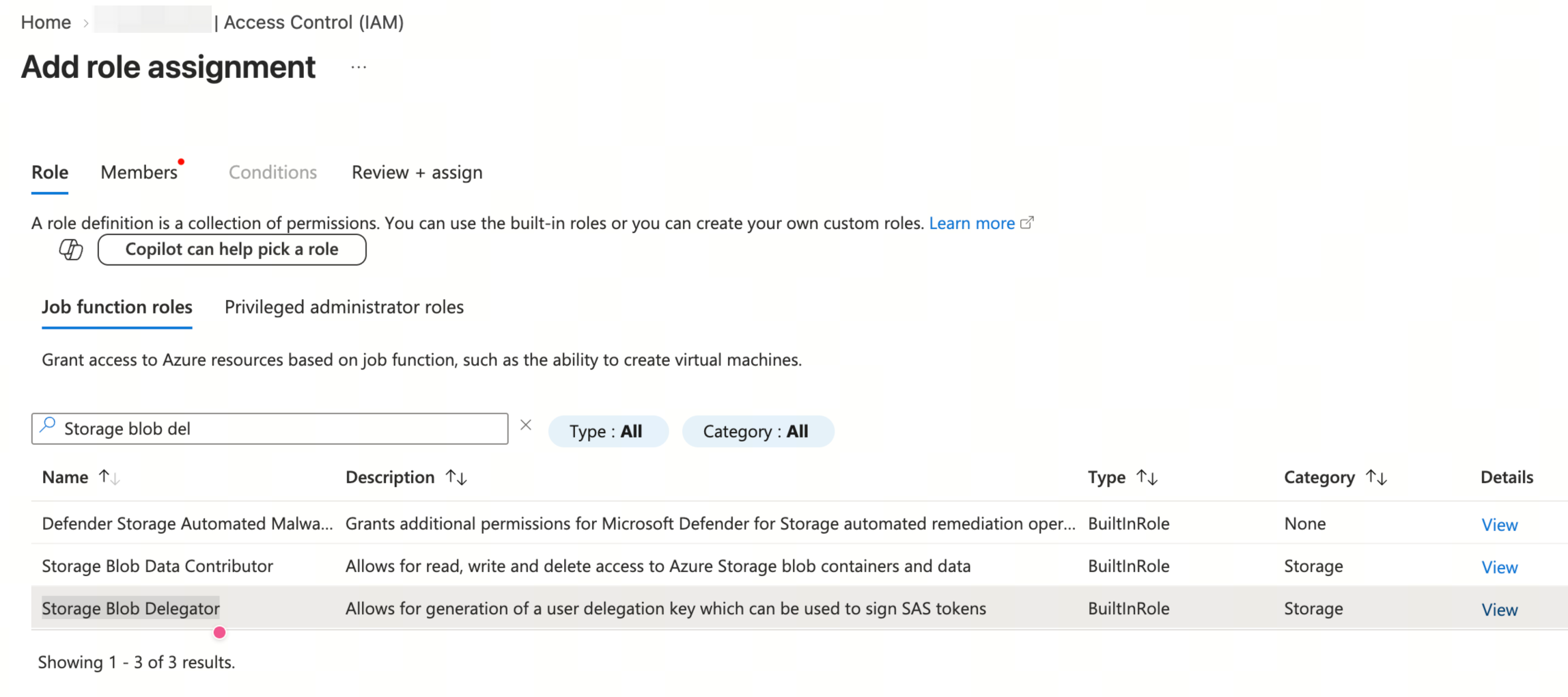Click the Details column header
This screenshot has height=697, width=1568.
tap(1507, 477)
